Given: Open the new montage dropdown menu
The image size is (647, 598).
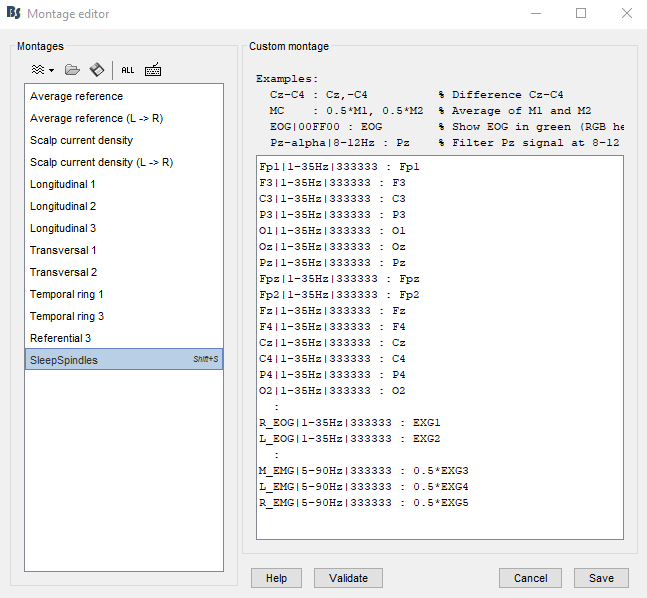Looking at the screenshot, I should tap(42, 70).
